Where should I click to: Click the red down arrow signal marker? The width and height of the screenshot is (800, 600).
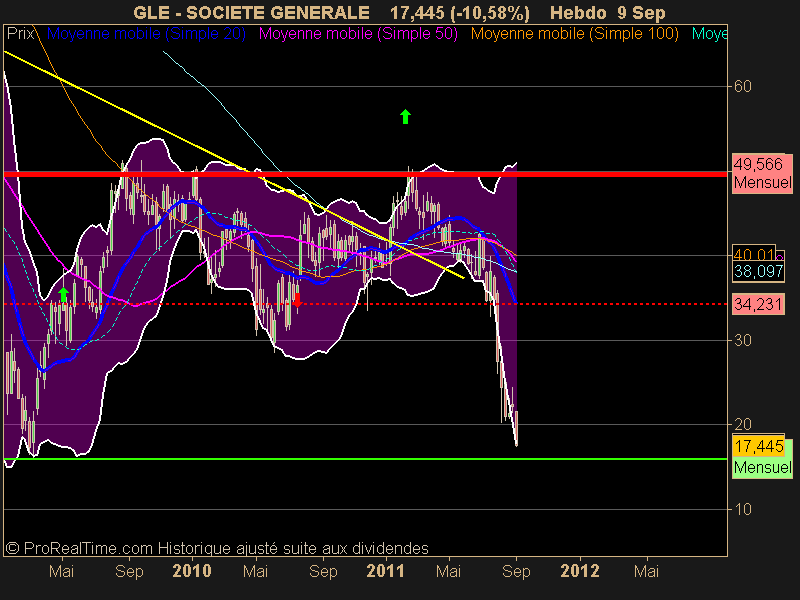pyautogui.click(x=297, y=299)
